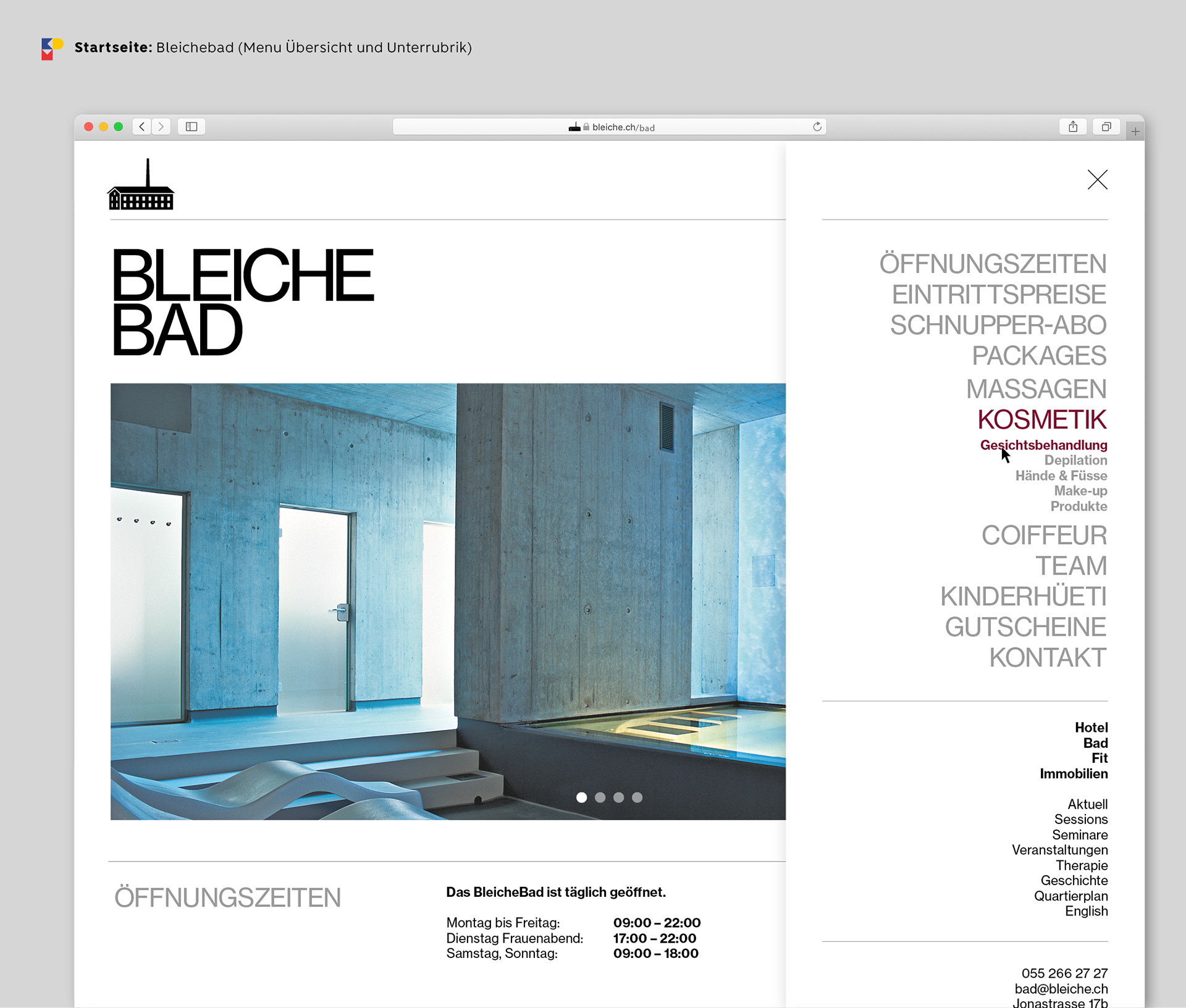
Task: Click the bad@bleiche.ch email link
Action: 1061,989
